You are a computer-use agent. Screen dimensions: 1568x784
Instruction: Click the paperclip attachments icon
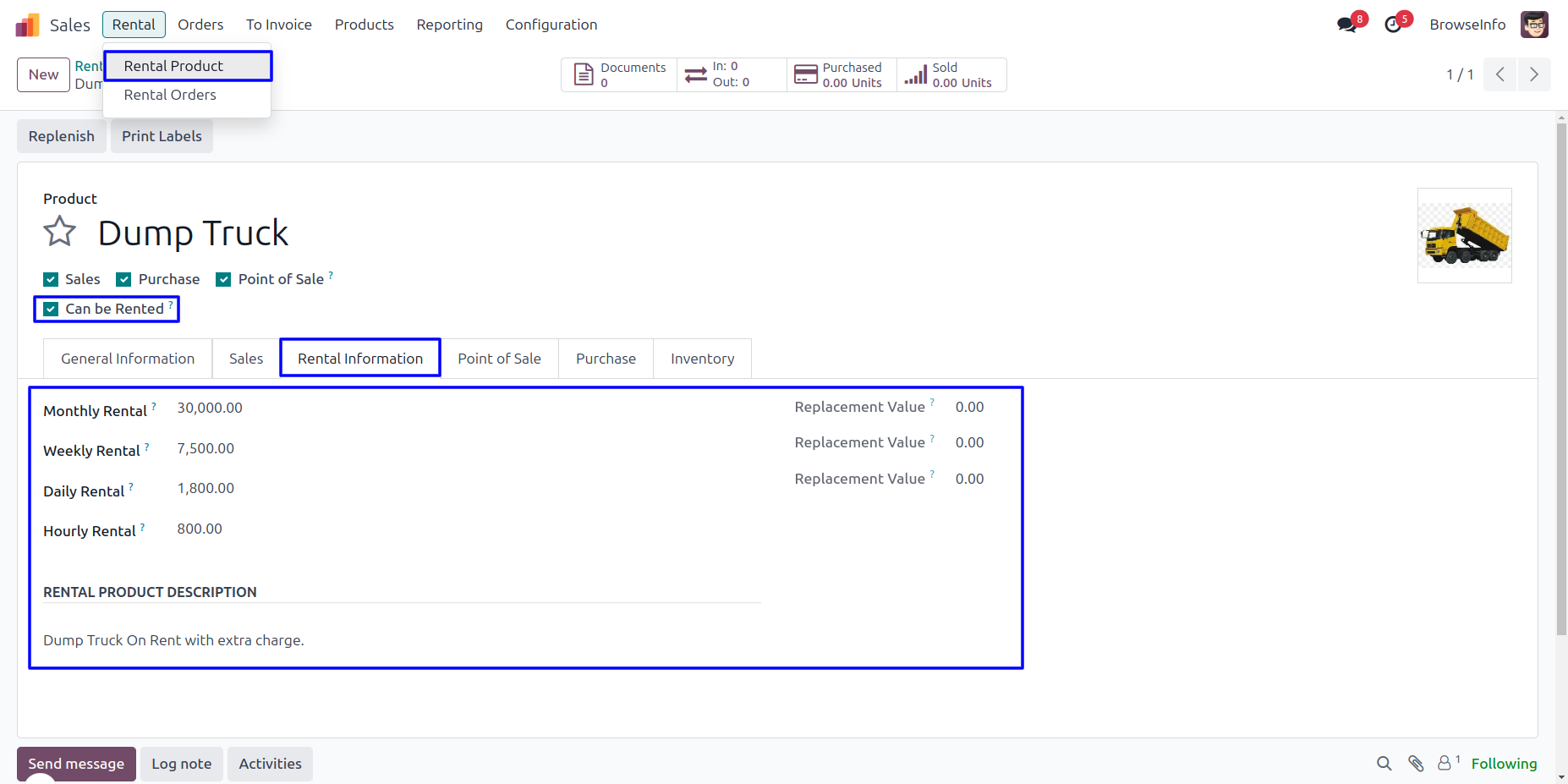1416,764
